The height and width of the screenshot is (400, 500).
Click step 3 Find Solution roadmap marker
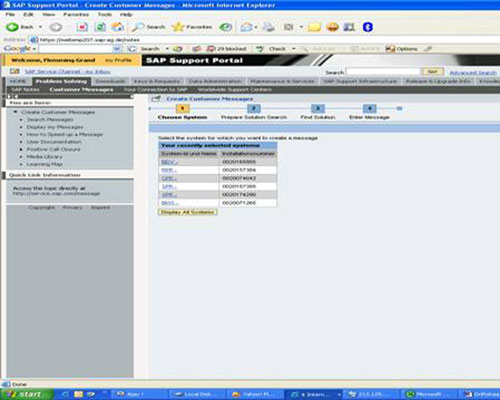click(x=318, y=108)
